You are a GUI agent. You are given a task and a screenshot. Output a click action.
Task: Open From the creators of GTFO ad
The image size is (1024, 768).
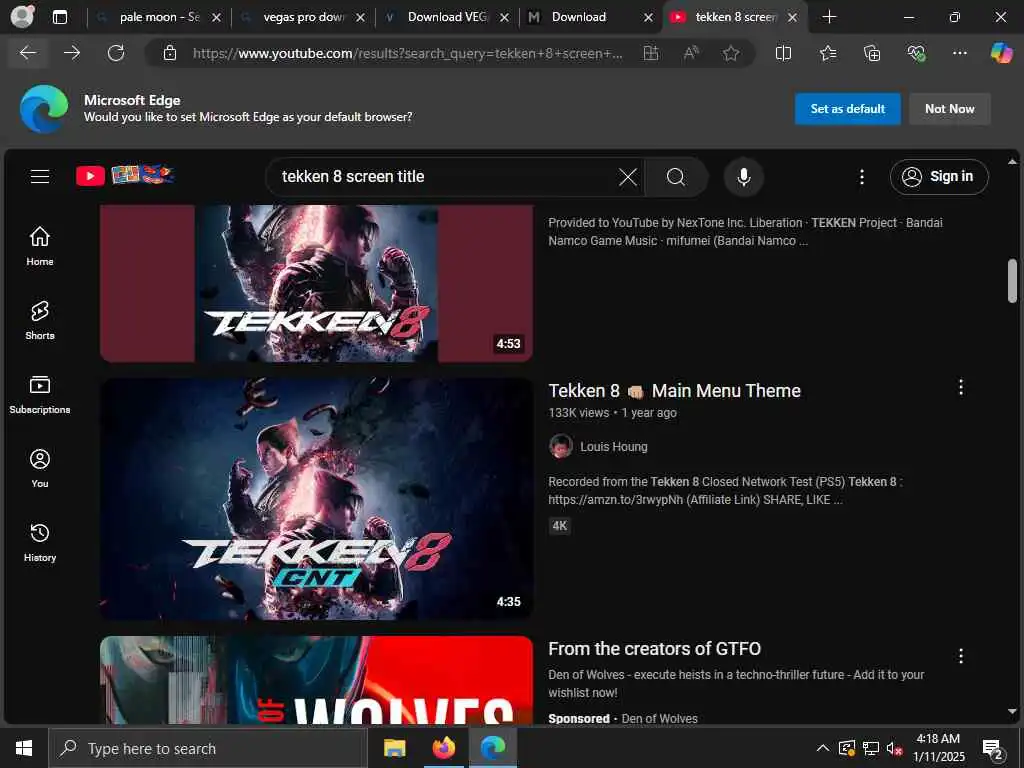pyautogui.click(x=654, y=648)
